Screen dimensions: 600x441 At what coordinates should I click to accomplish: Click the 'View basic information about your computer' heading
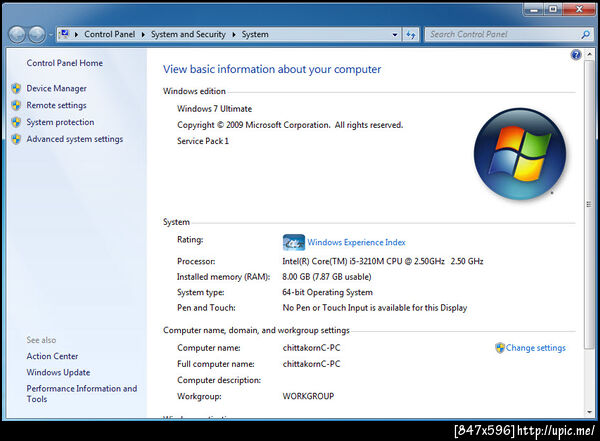pyautogui.click(x=272, y=69)
